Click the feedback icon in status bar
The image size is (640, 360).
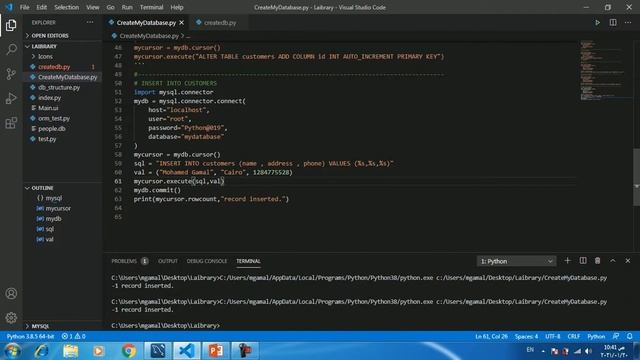coord(616,336)
